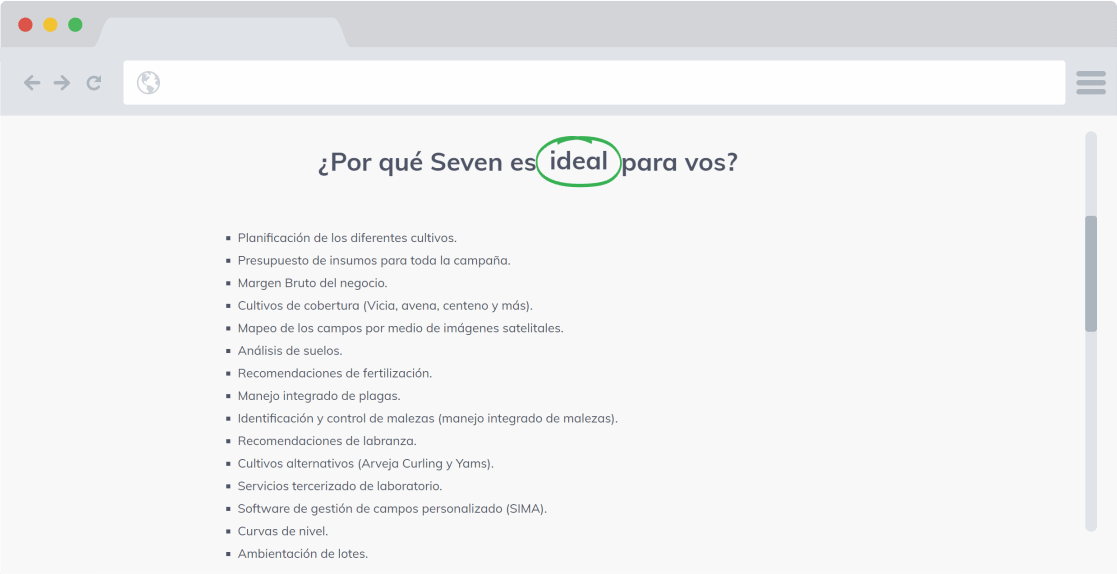
Task: Click 'Cultivos alternativos (Arveja Curling y Yams).'
Action: 365,464
